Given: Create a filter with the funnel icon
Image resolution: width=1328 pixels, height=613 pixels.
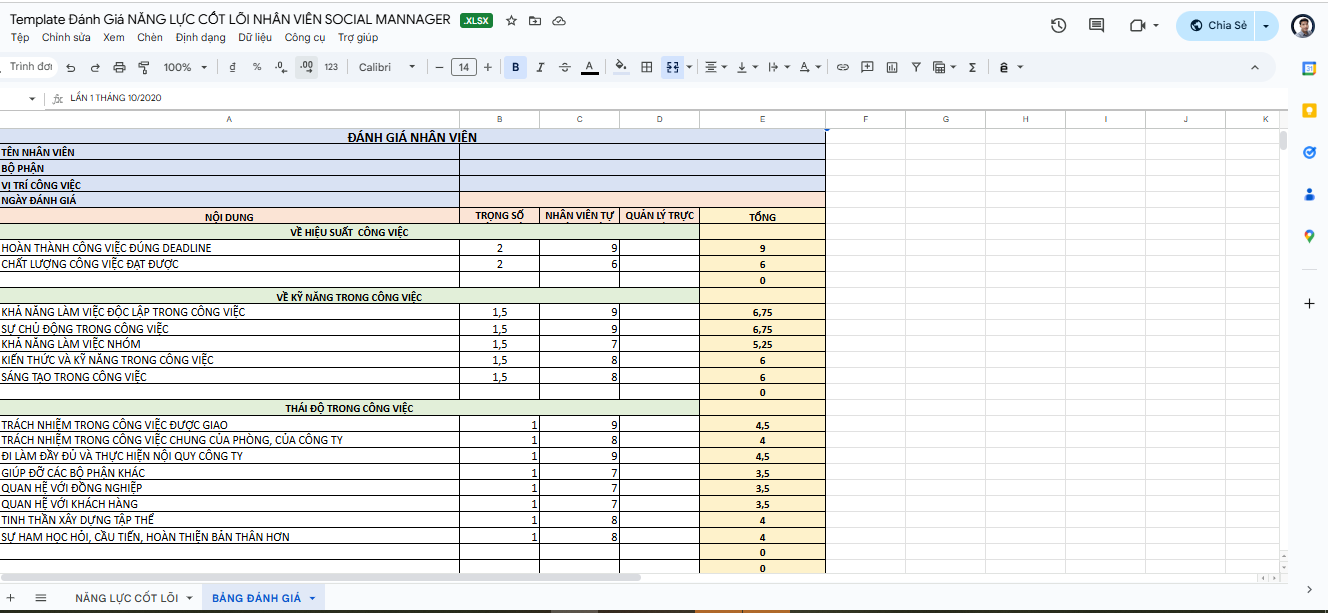Looking at the screenshot, I should (x=915, y=67).
